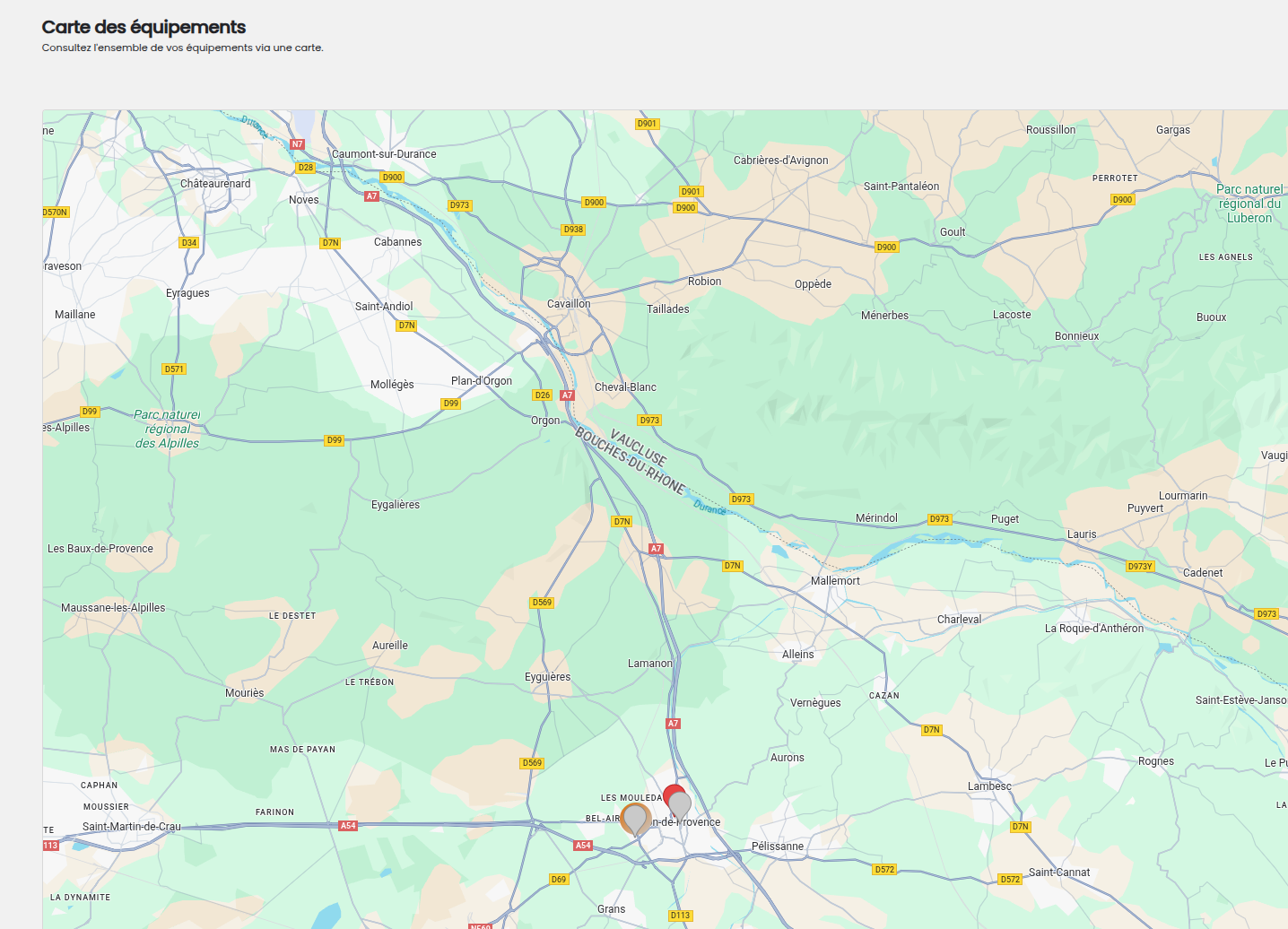Click the Les Baux-de-Provence label
This screenshot has width=1288, height=929.
point(100,549)
